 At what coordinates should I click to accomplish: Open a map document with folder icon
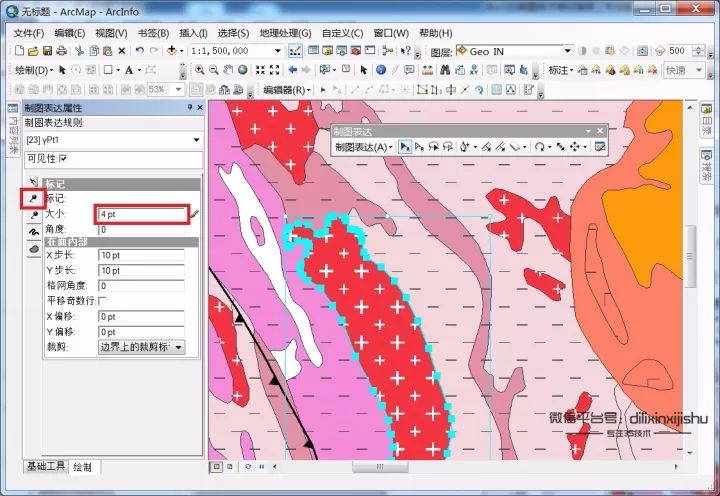[x=33, y=51]
